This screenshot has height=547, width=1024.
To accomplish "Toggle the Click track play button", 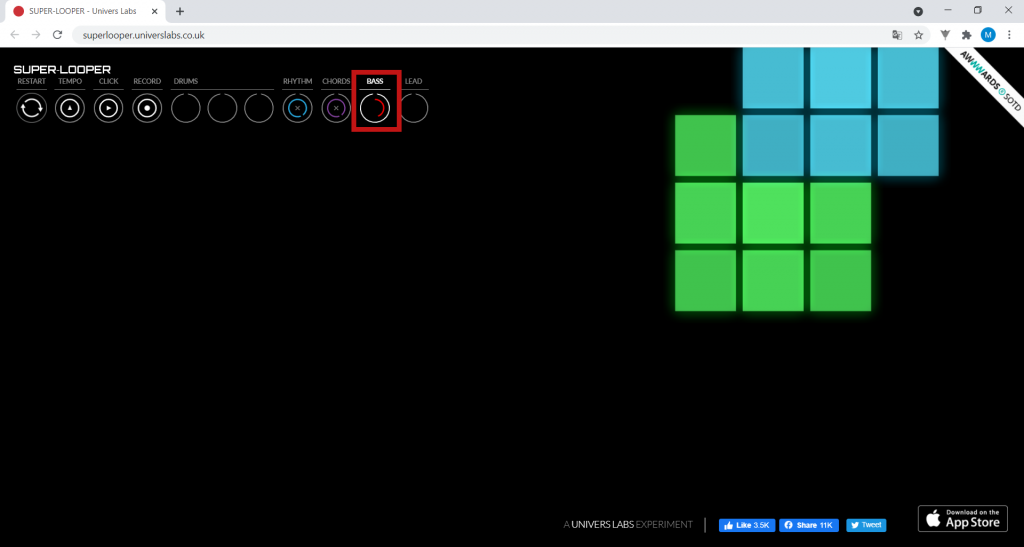I will point(108,108).
